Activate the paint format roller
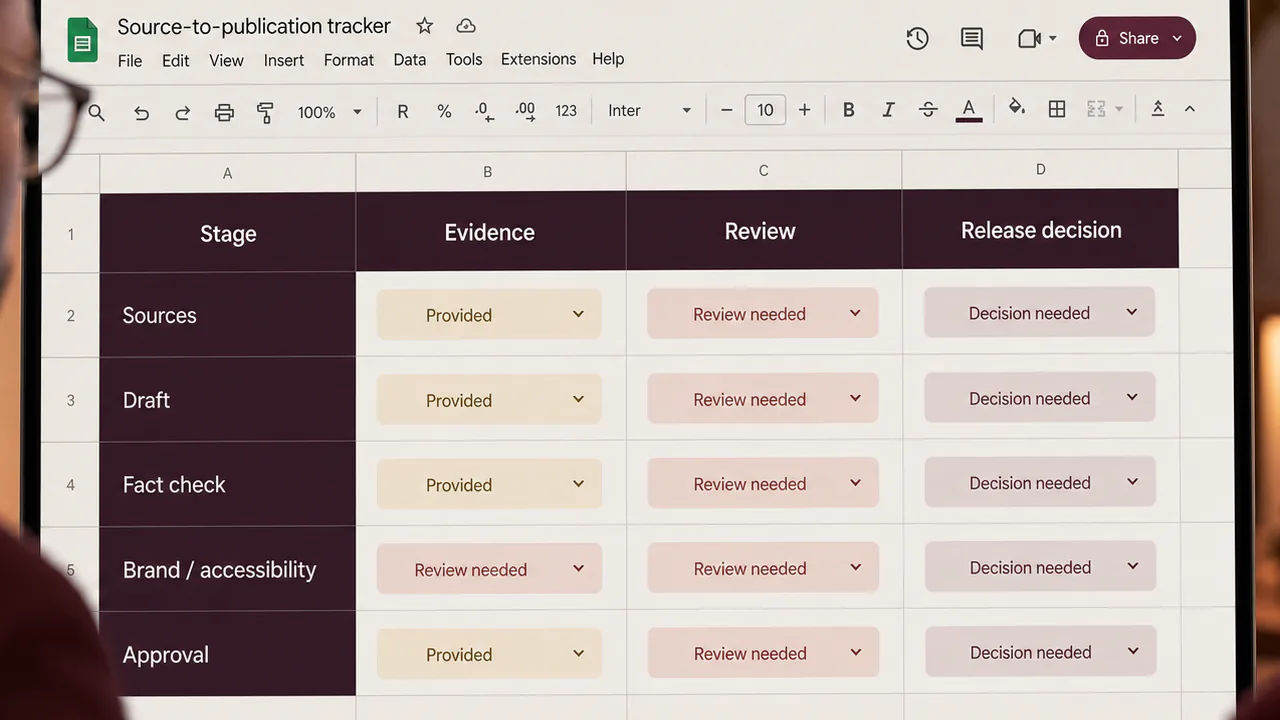This screenshot has width=1280, height=720. (x=265, y=112)
